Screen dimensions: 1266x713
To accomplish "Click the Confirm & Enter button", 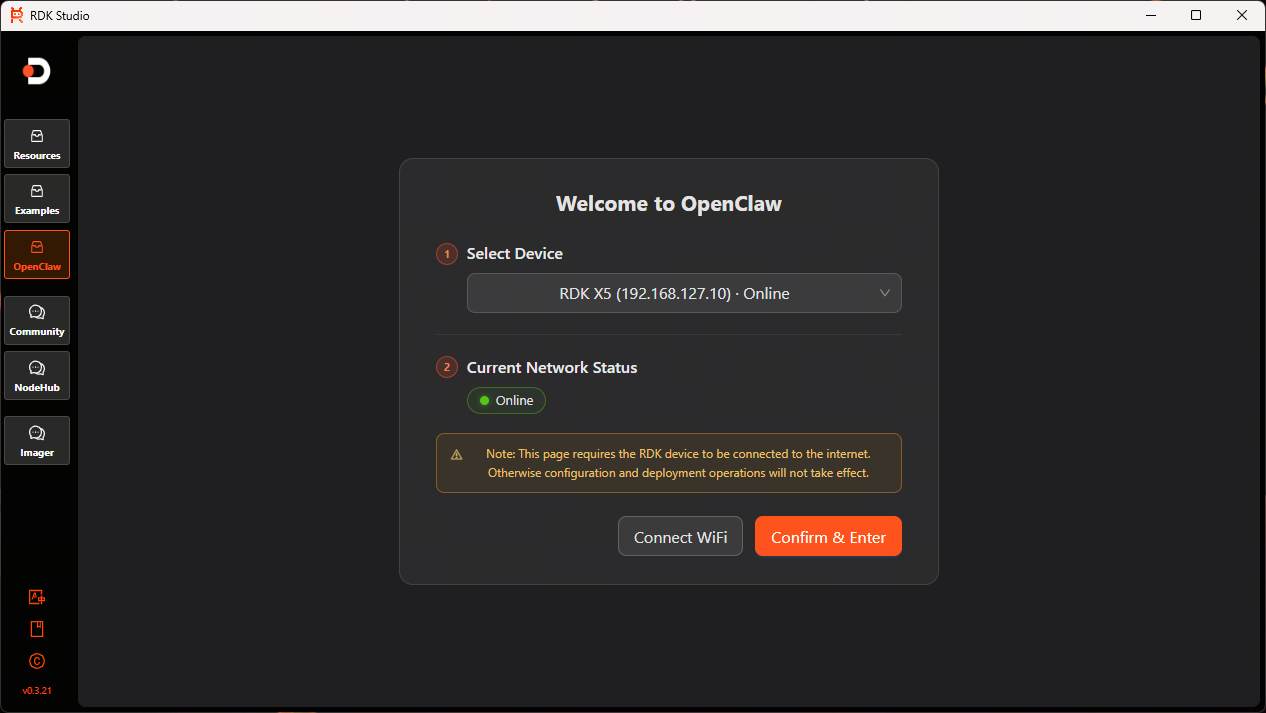I will [828, 537].
